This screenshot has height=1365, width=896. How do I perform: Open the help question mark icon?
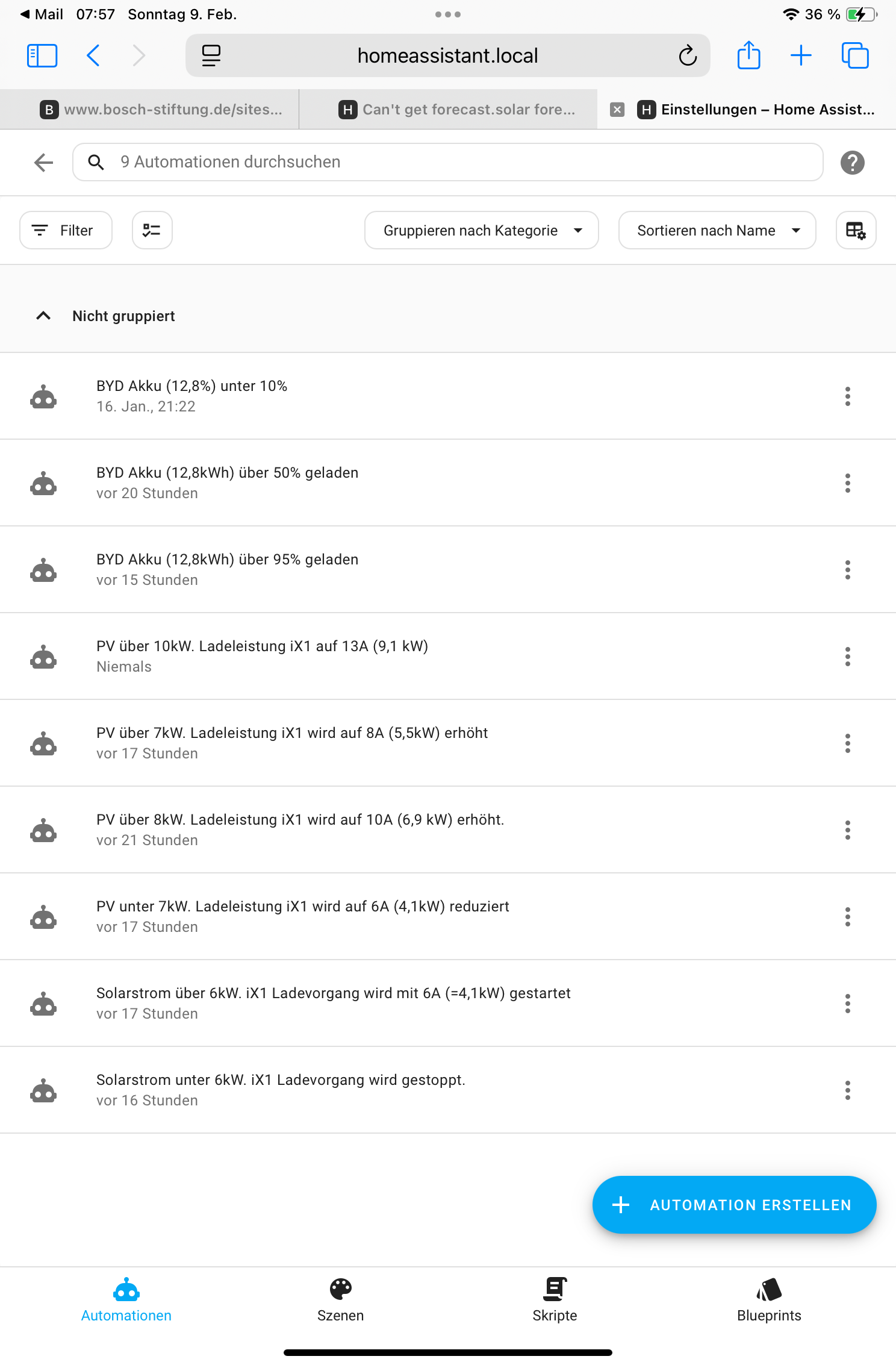coord(852,163)
